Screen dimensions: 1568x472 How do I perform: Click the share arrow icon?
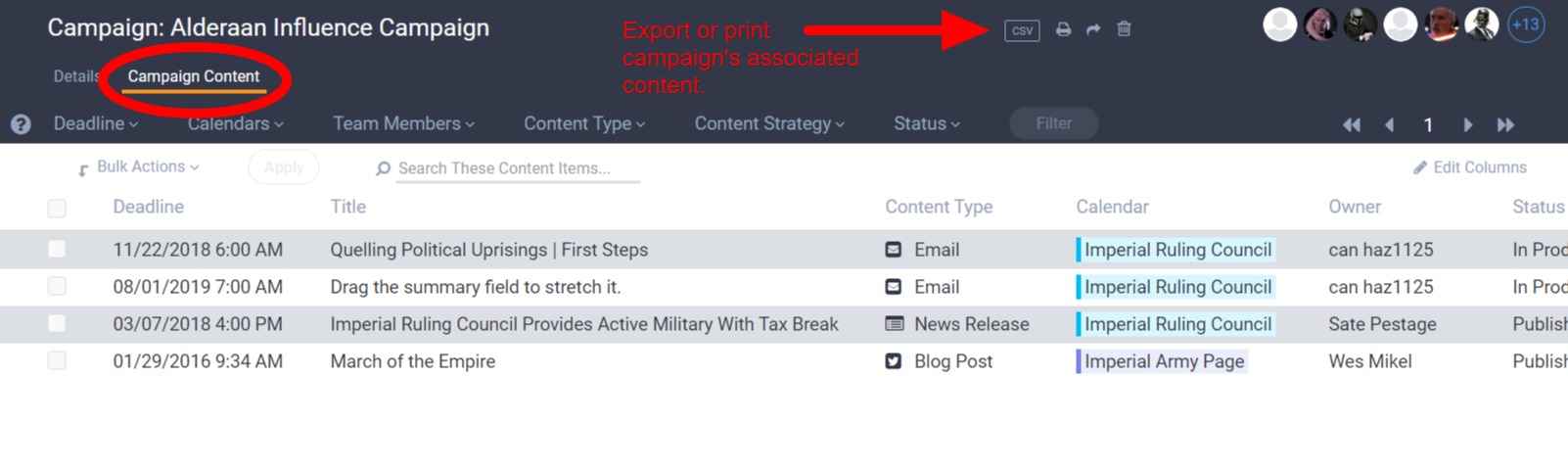1093,29
